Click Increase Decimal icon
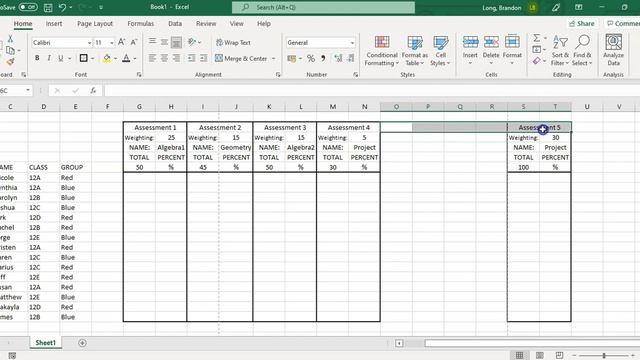The image size is (640, 360). 338,58
